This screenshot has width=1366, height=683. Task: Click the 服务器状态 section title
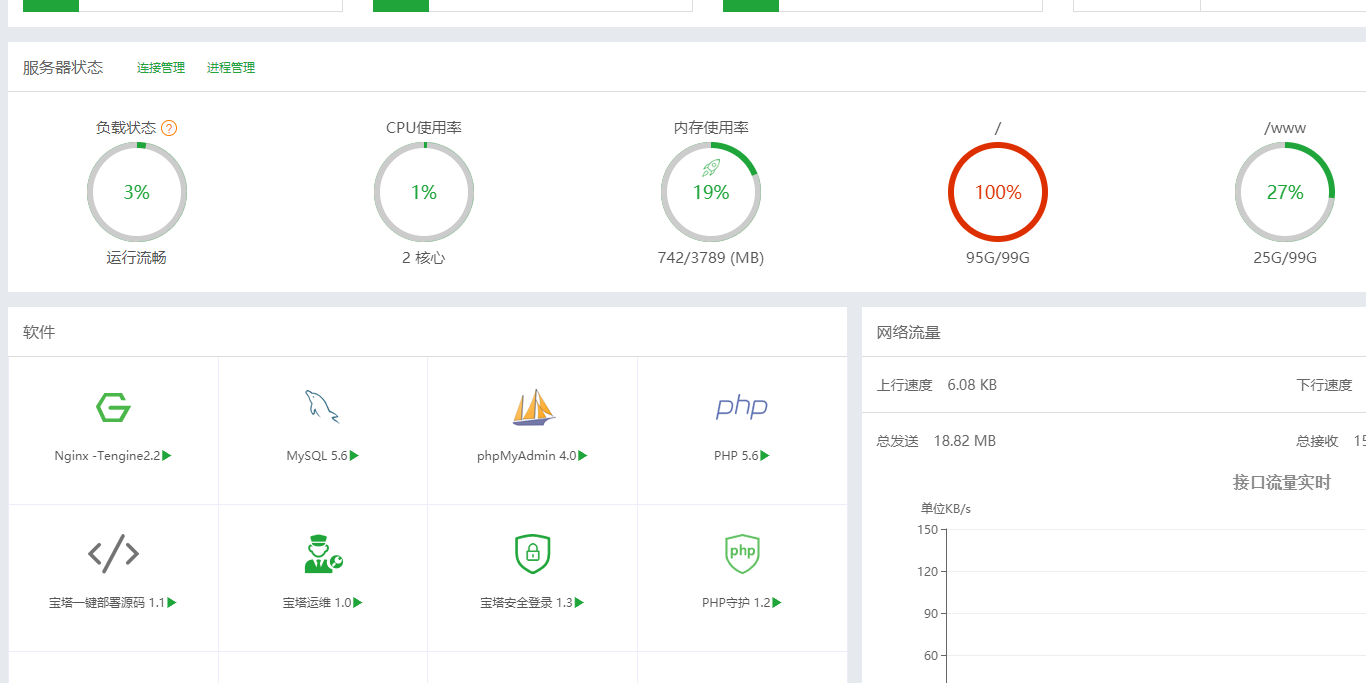click(63, 67)
